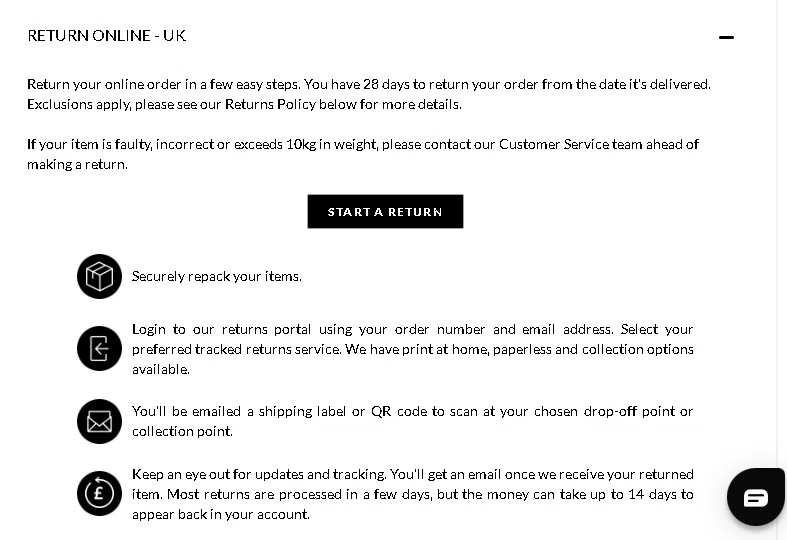This screenshot has width=787, height=540.
Task: Collapse section using the minus icon
Action: pos(726,37)
